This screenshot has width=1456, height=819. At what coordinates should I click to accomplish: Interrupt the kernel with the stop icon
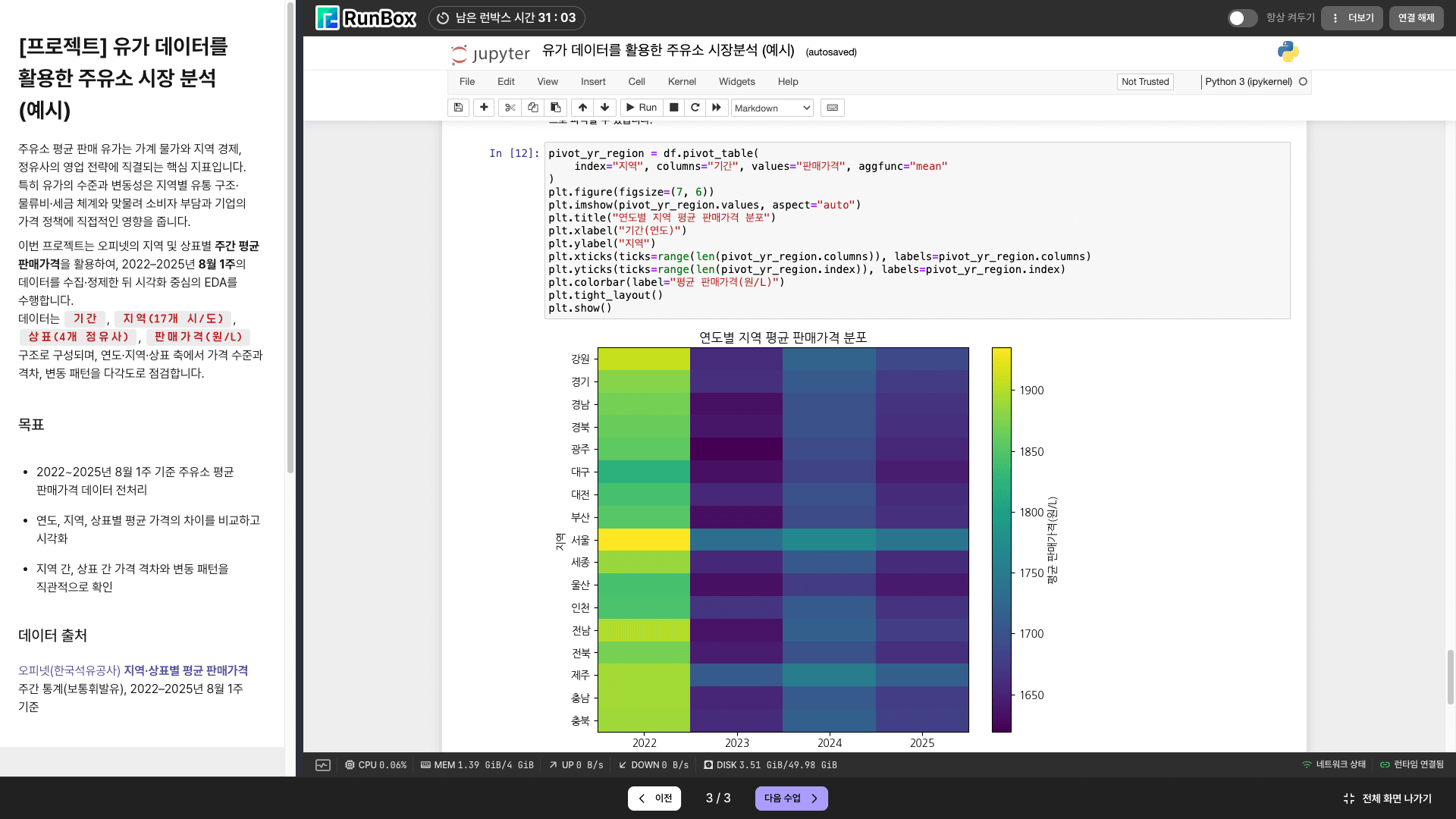tap(673, 108)
